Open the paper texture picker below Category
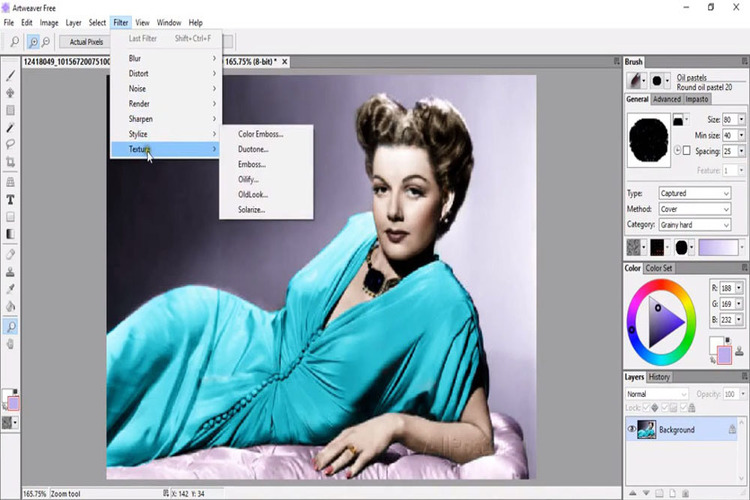This screenshot has height=500, width=750. click(x=637, y=247)
